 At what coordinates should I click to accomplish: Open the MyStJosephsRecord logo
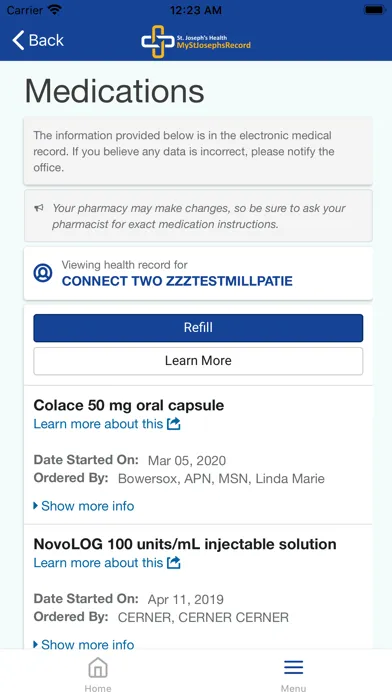(196, 41)
